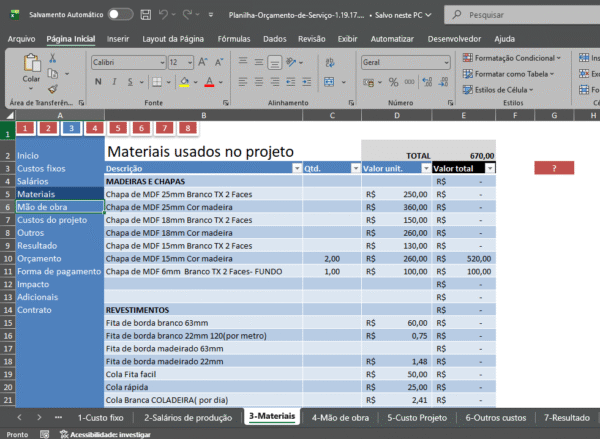600x439 pixels.
Task: Open the Fonte dialog launcher
Action: point(226,103)
